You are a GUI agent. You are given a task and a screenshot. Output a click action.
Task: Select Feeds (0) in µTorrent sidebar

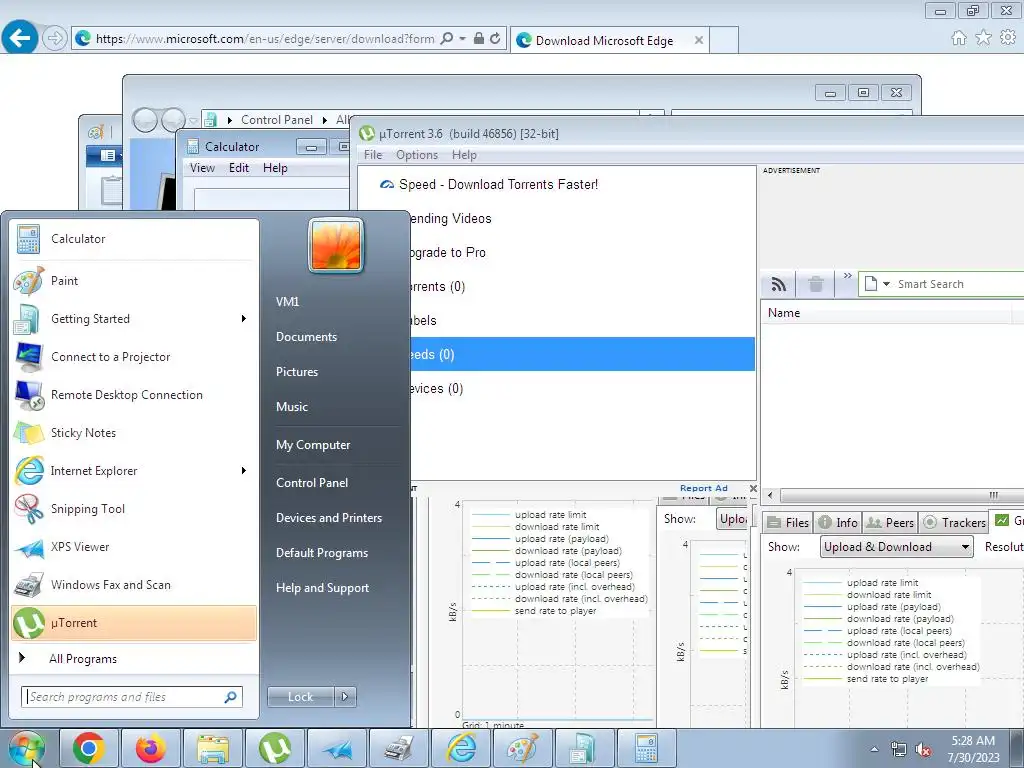click(x=583, y=355)
